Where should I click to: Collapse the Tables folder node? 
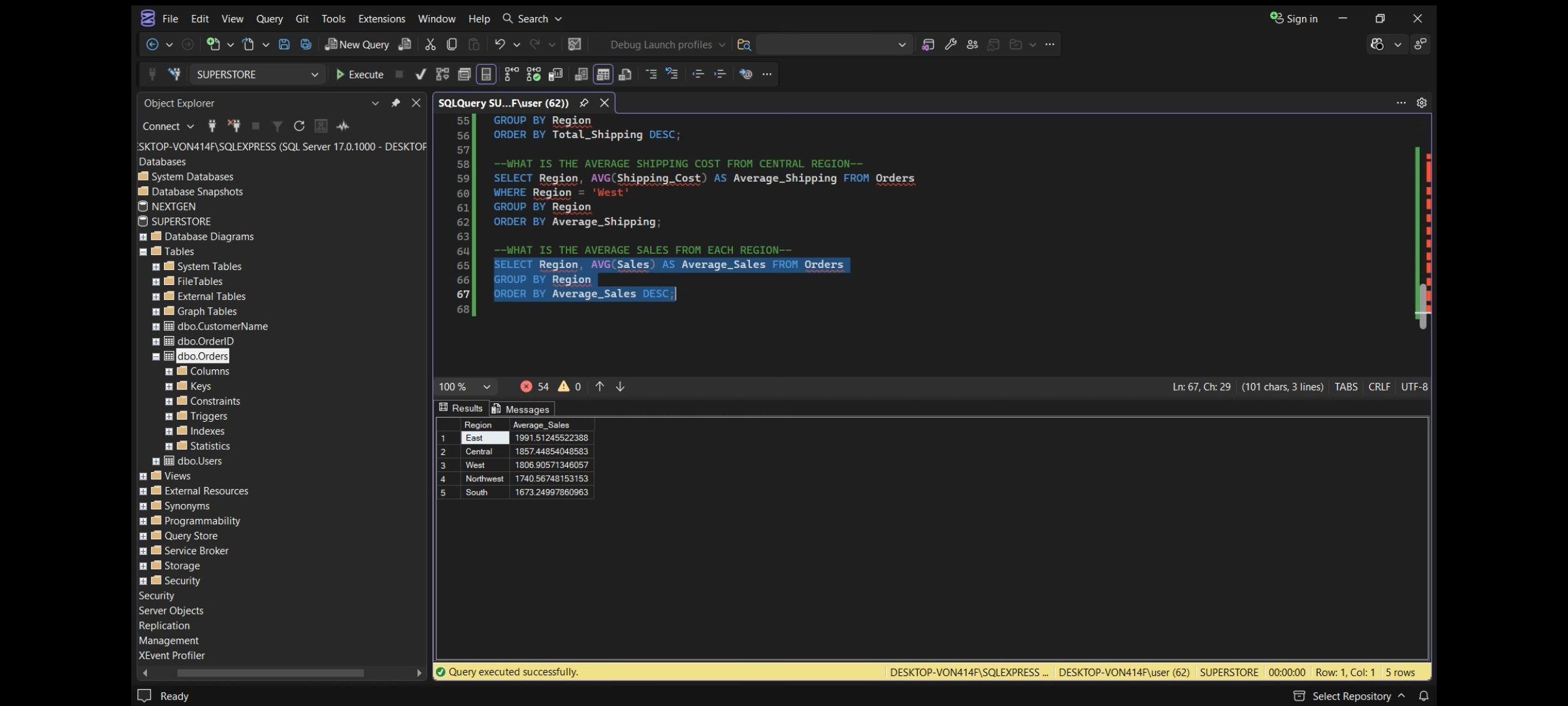pos(143,252)
